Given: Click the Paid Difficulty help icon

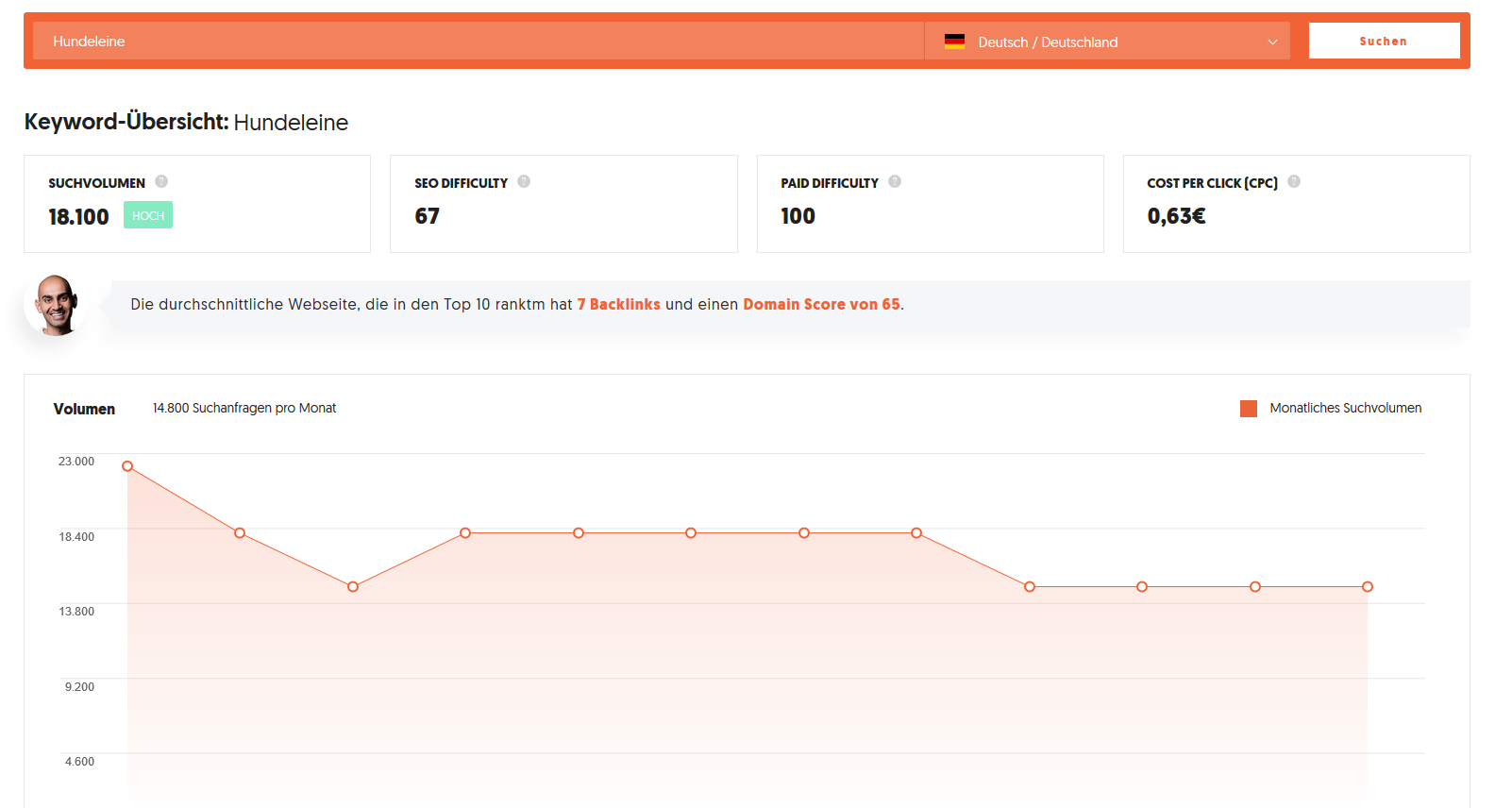Looking at the screenshot, I should coord(895,181).
